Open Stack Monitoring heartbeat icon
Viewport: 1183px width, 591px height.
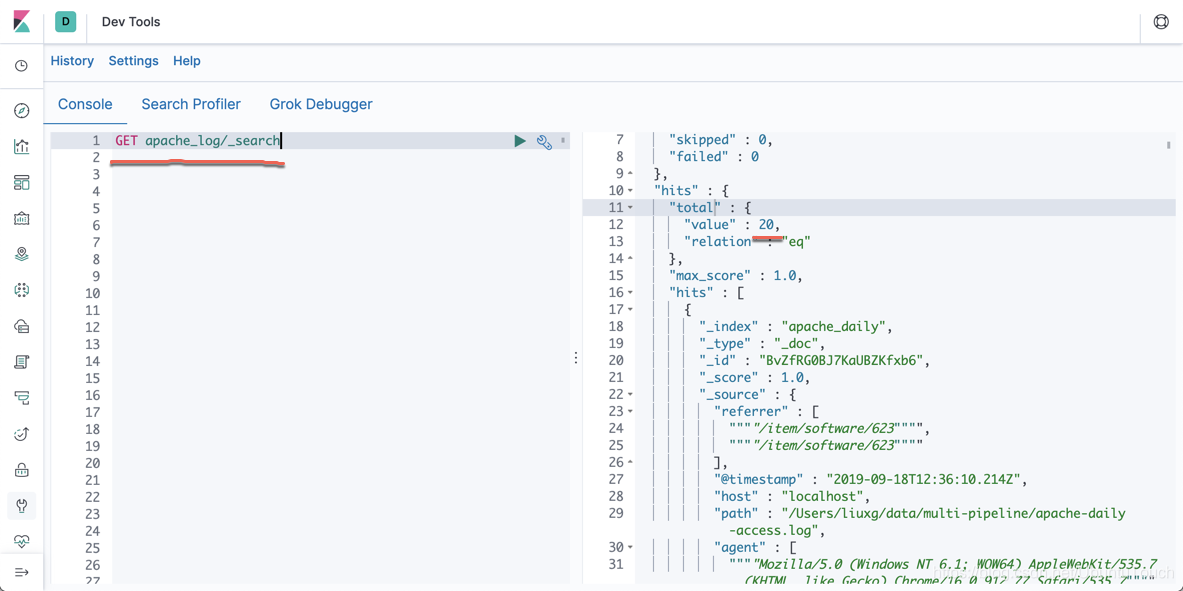click(22, 540)
